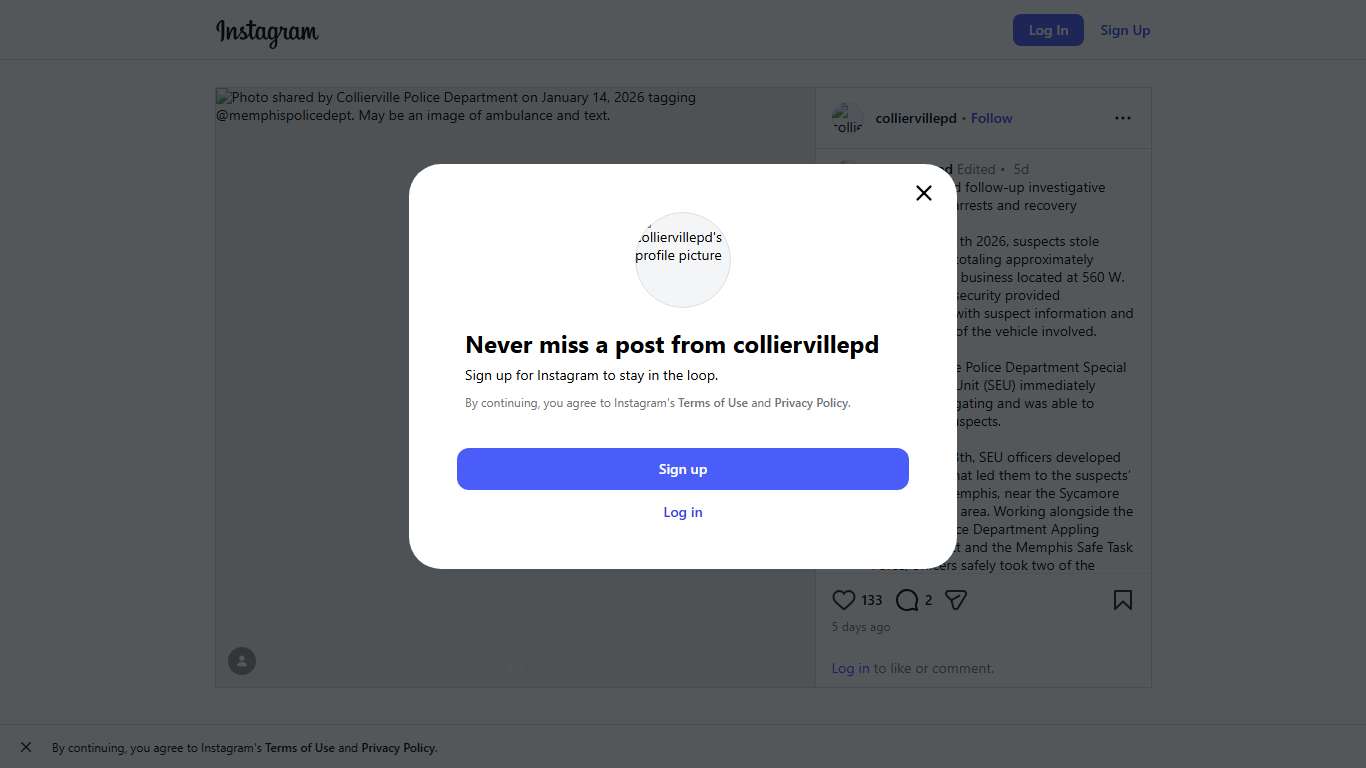Click the Log In button in header
This screenshot has width=1366, height=768.
pos(1048,30)
